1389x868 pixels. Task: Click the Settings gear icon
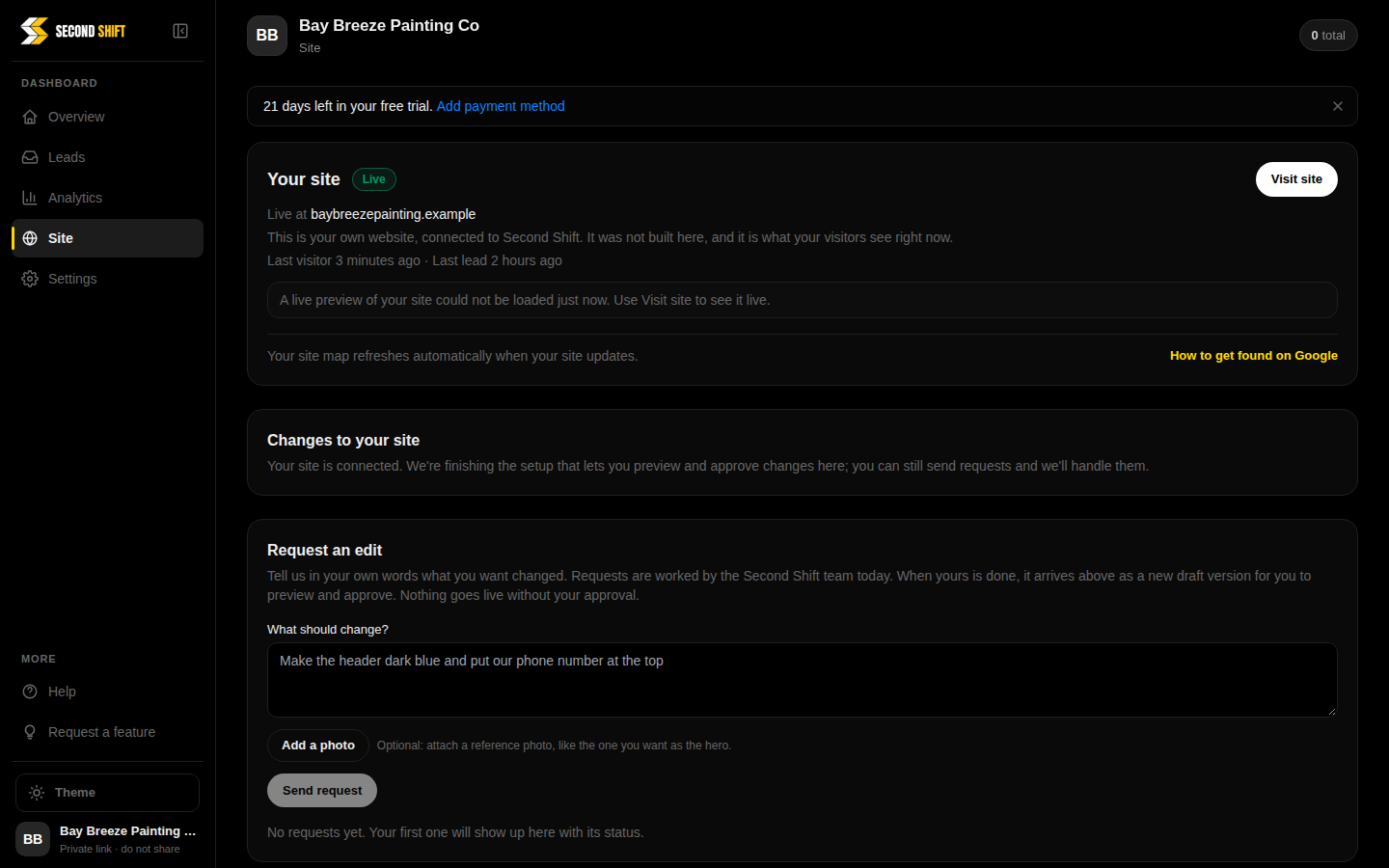click(x=30, y=279)
